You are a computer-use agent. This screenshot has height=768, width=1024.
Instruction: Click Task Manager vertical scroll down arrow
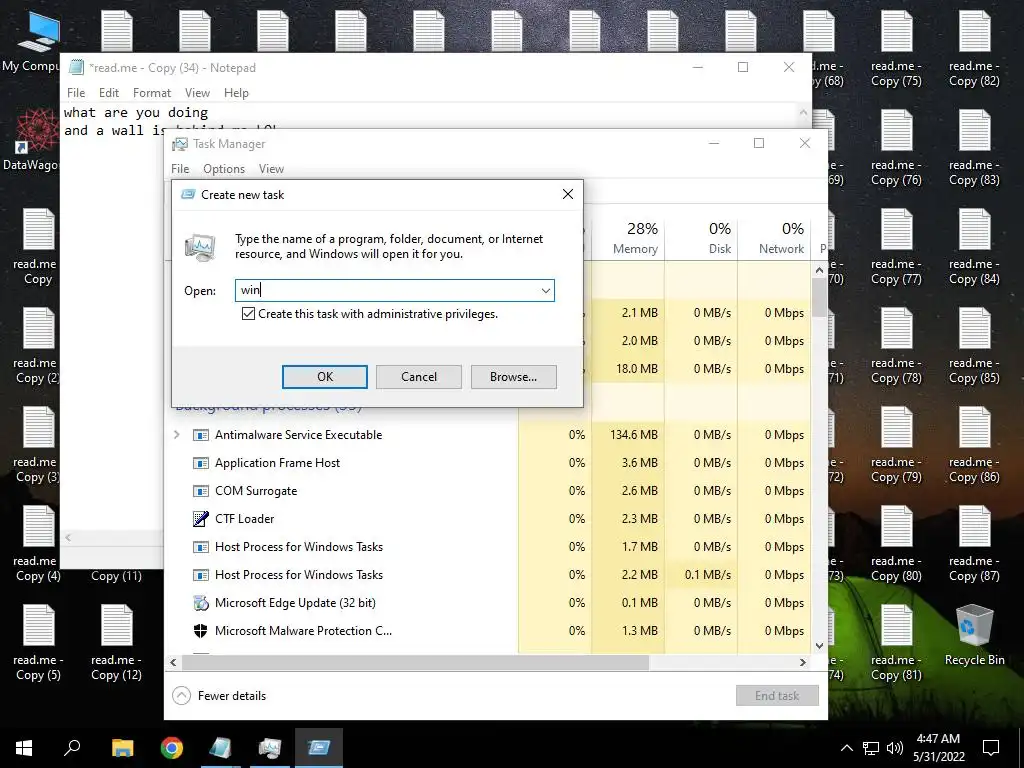click(x=820, y=646)
